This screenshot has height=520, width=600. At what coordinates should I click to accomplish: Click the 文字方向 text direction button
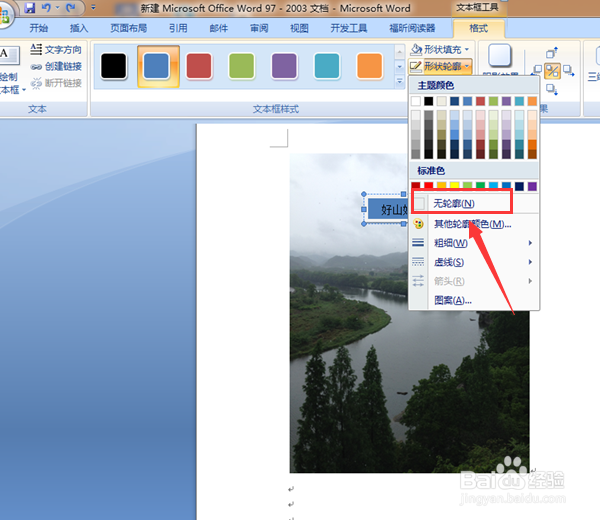point(56,49)
